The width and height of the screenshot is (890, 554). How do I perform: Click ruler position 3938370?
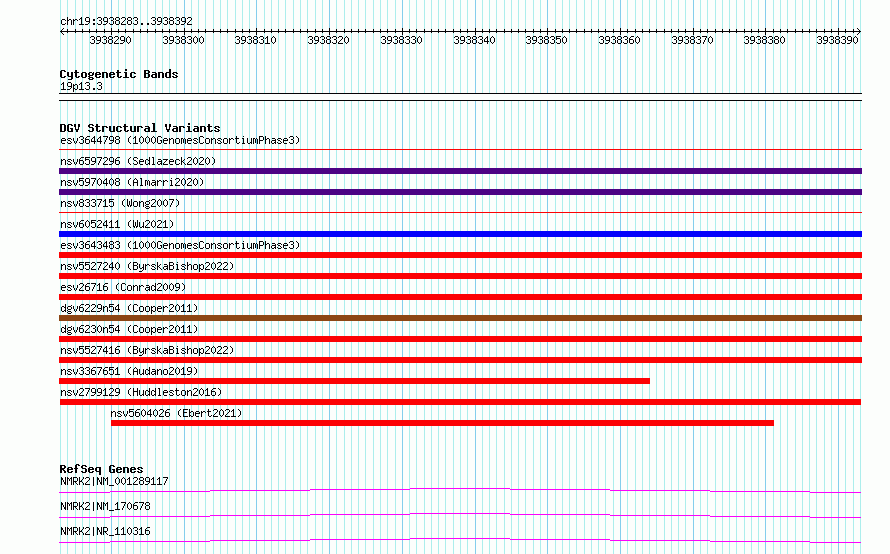click(x=692, y=40)
